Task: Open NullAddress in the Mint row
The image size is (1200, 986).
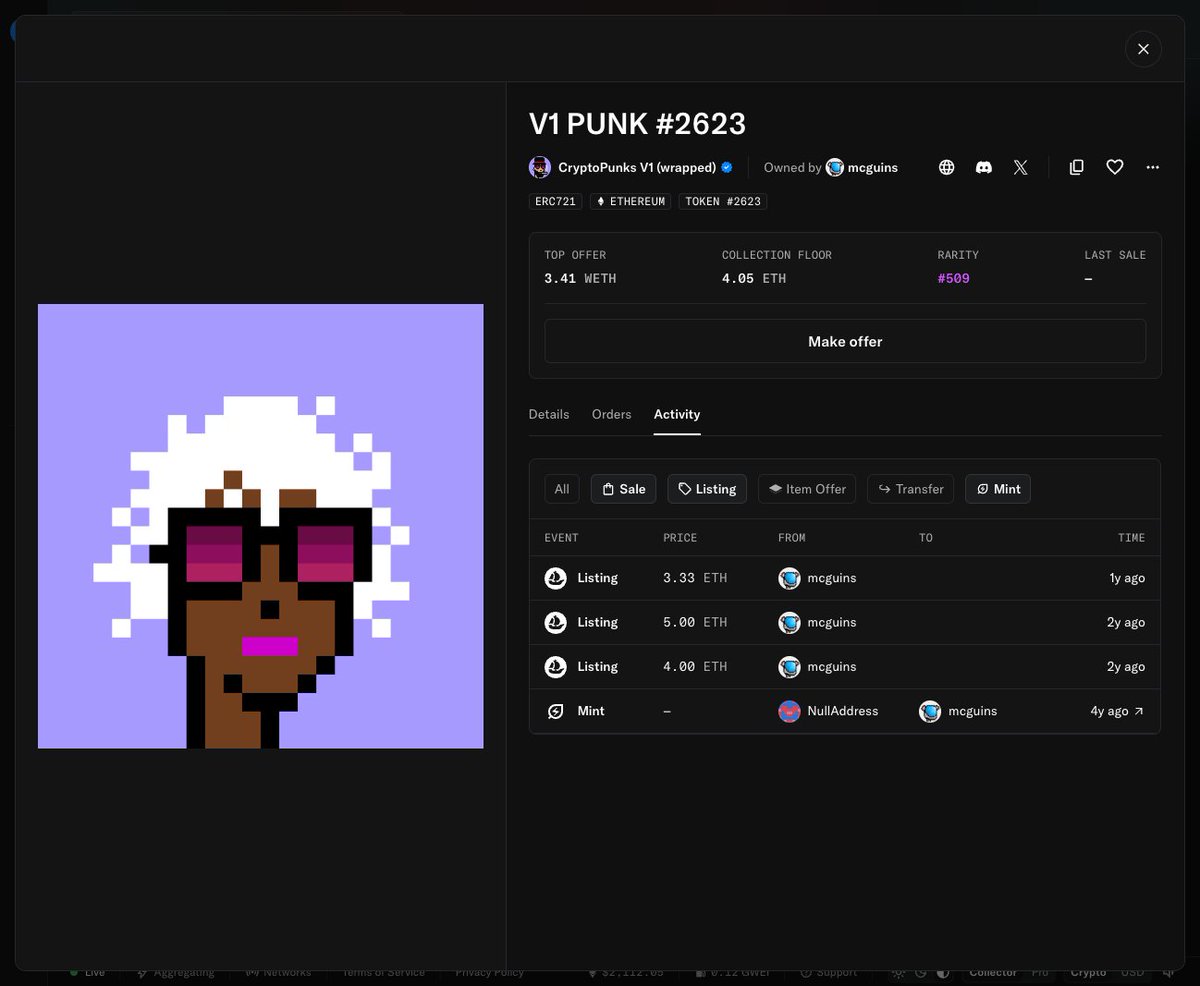Action: (x=843, y=711)
